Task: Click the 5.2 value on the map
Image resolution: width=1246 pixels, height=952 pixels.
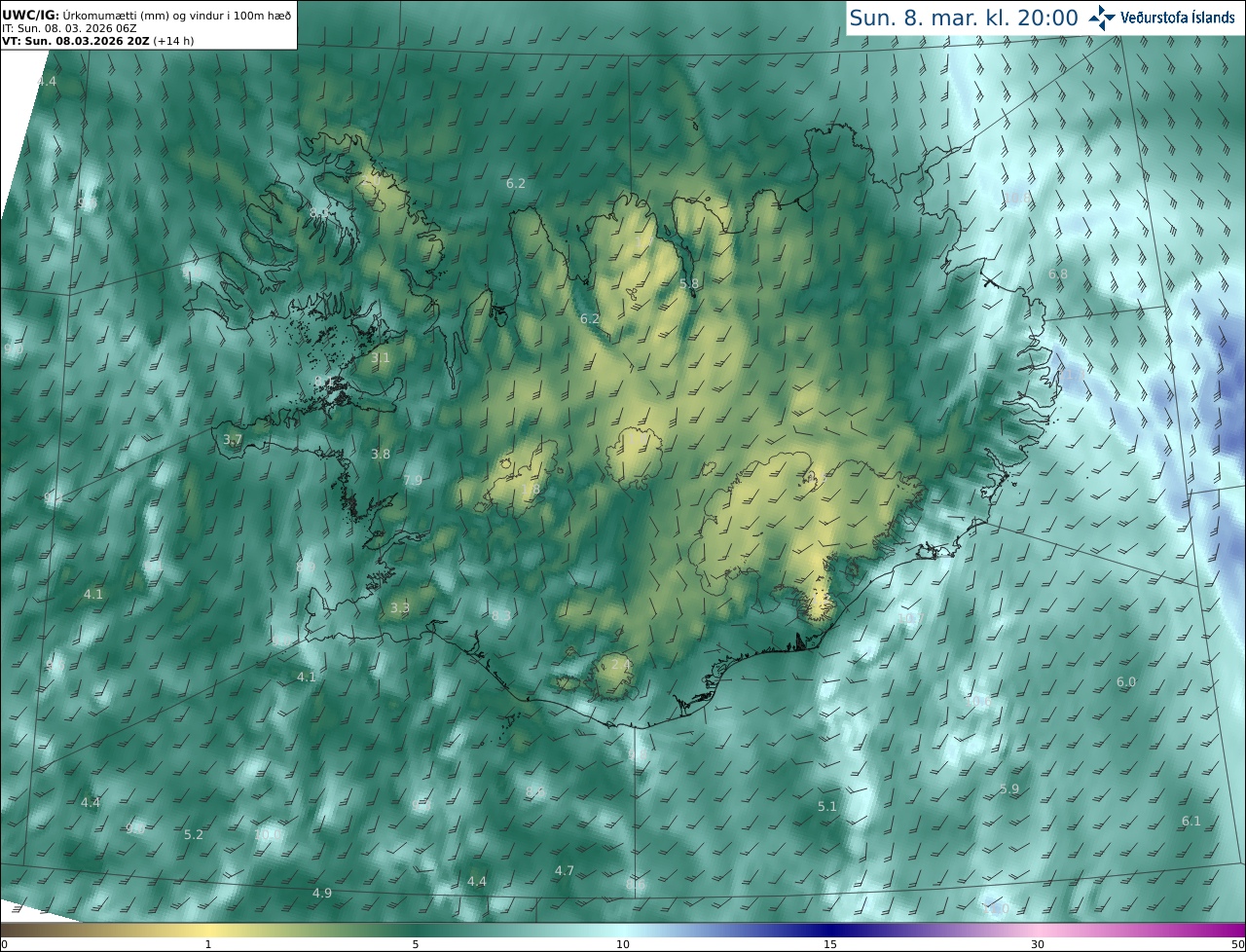Action: [x=194, y=835]
